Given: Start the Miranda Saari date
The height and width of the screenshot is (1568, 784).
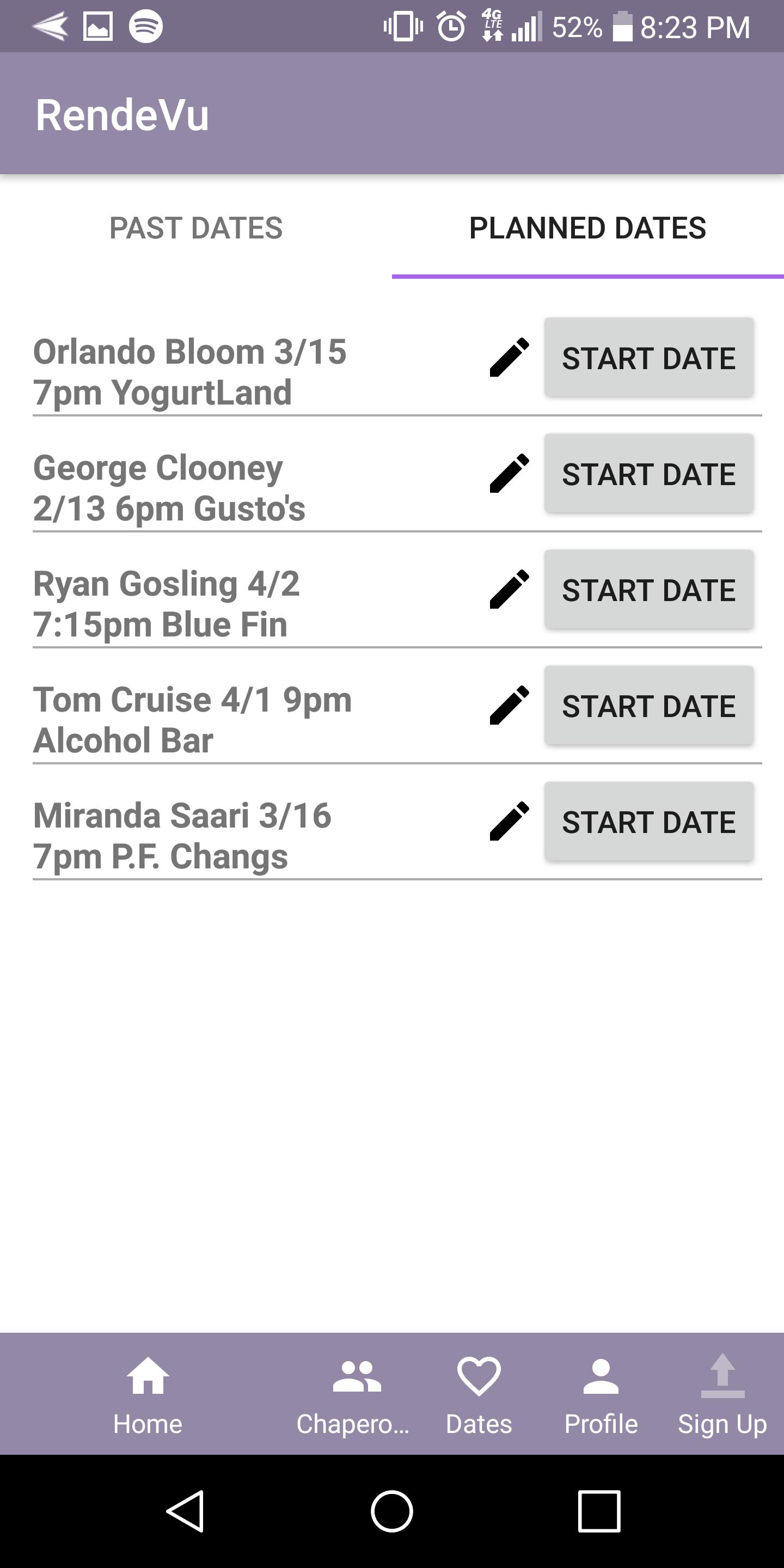Looking at the screenshot, I should [x=649, y=822].
